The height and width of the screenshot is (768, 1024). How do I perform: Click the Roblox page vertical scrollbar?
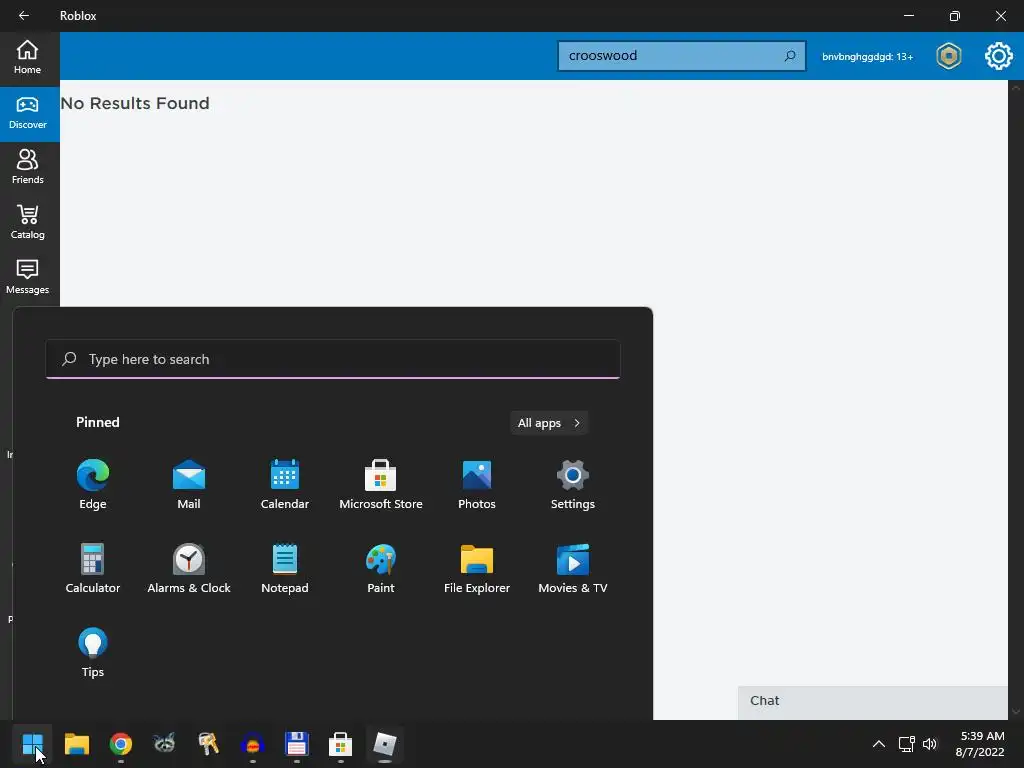[x=1016, y=400]
